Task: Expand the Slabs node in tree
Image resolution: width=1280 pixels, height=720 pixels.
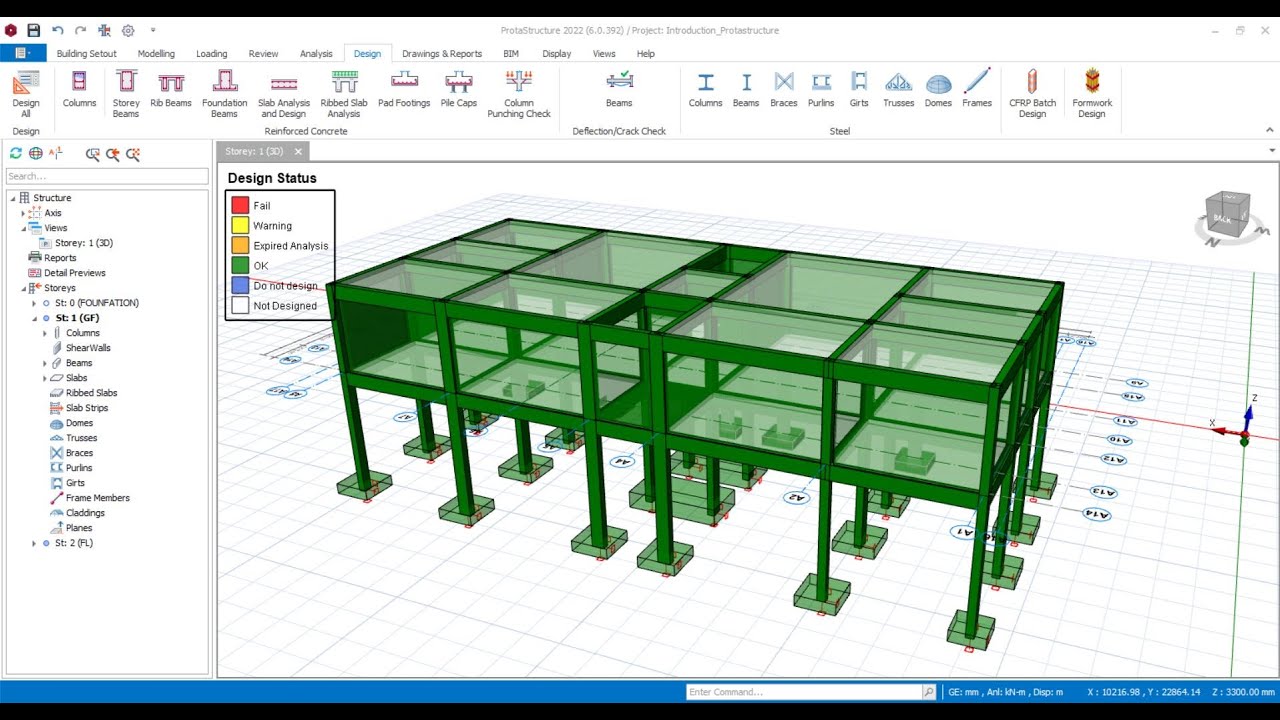Action: pos(45,378)
